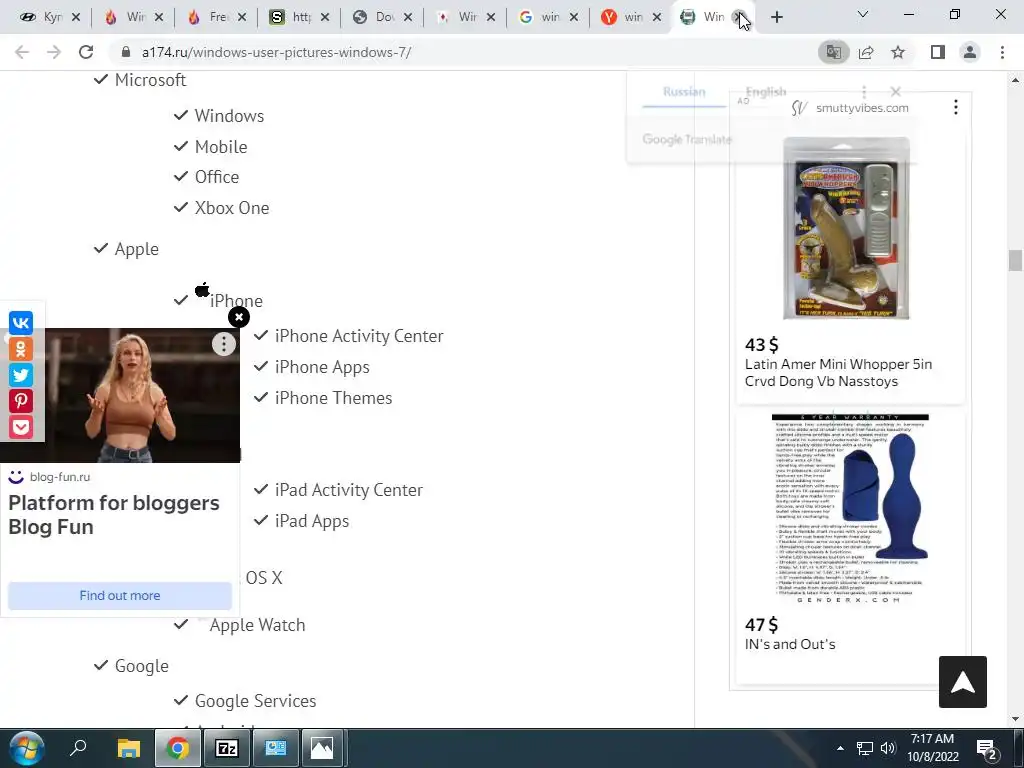The height and width of the screenshot is (768, 1024).
Task: Open a new browser tab
Action: (x=776, y=17)
